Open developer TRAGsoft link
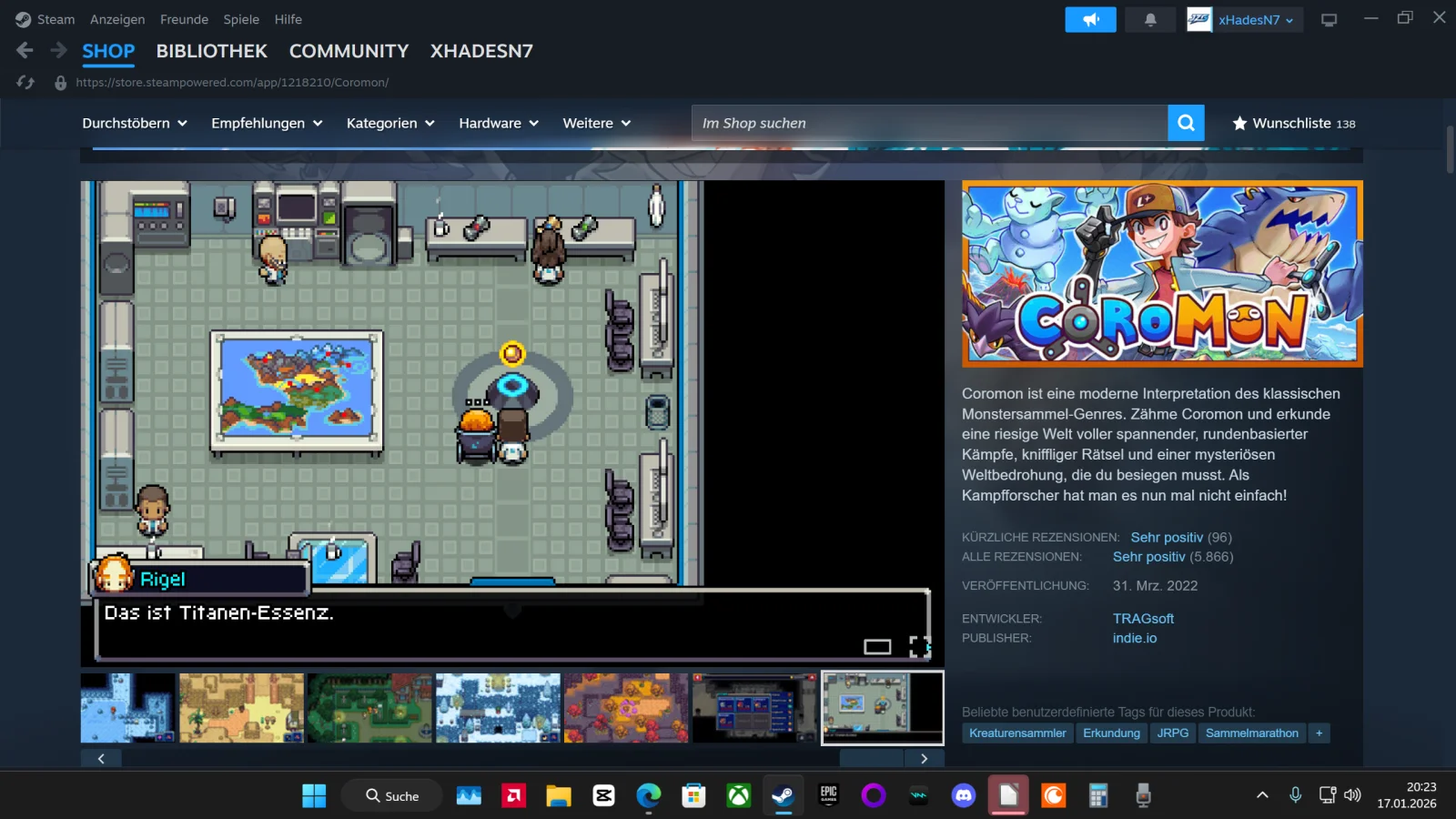 pyautogui.click(x=1143, y=619)
